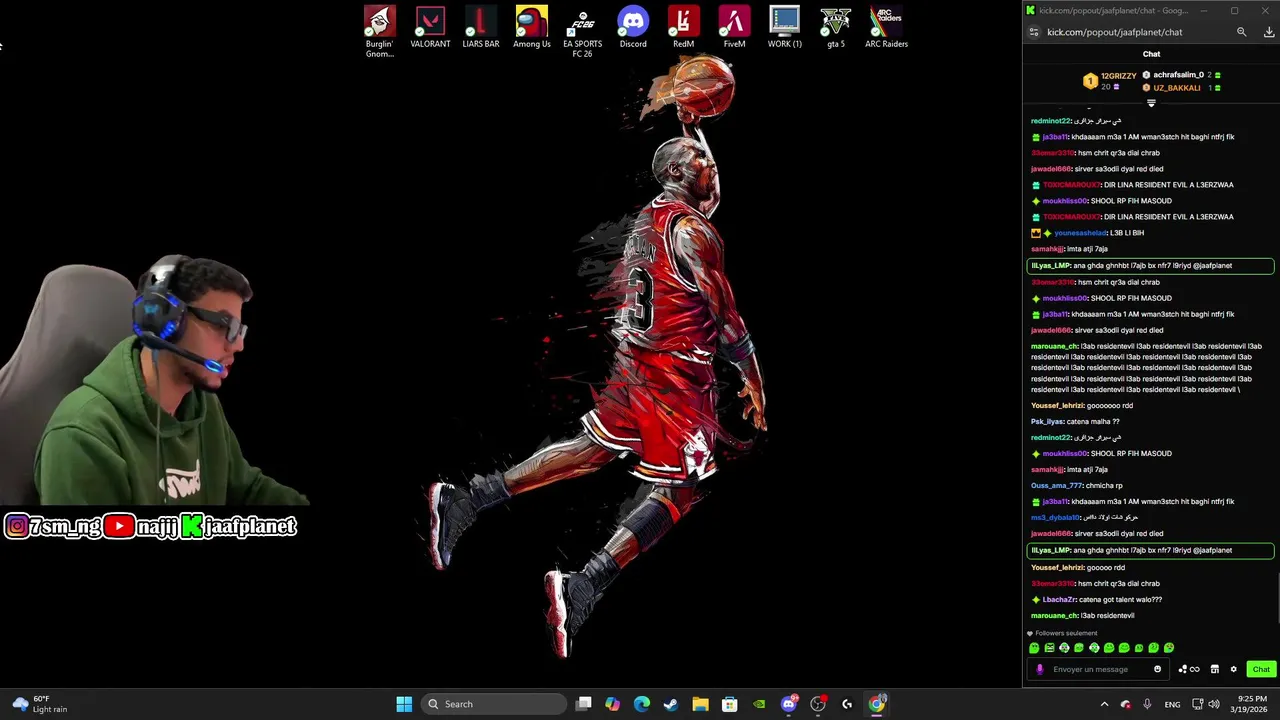Open Copilot from the taskbar
This screenshot has width=1280, height=720.
tap(613, 704)
